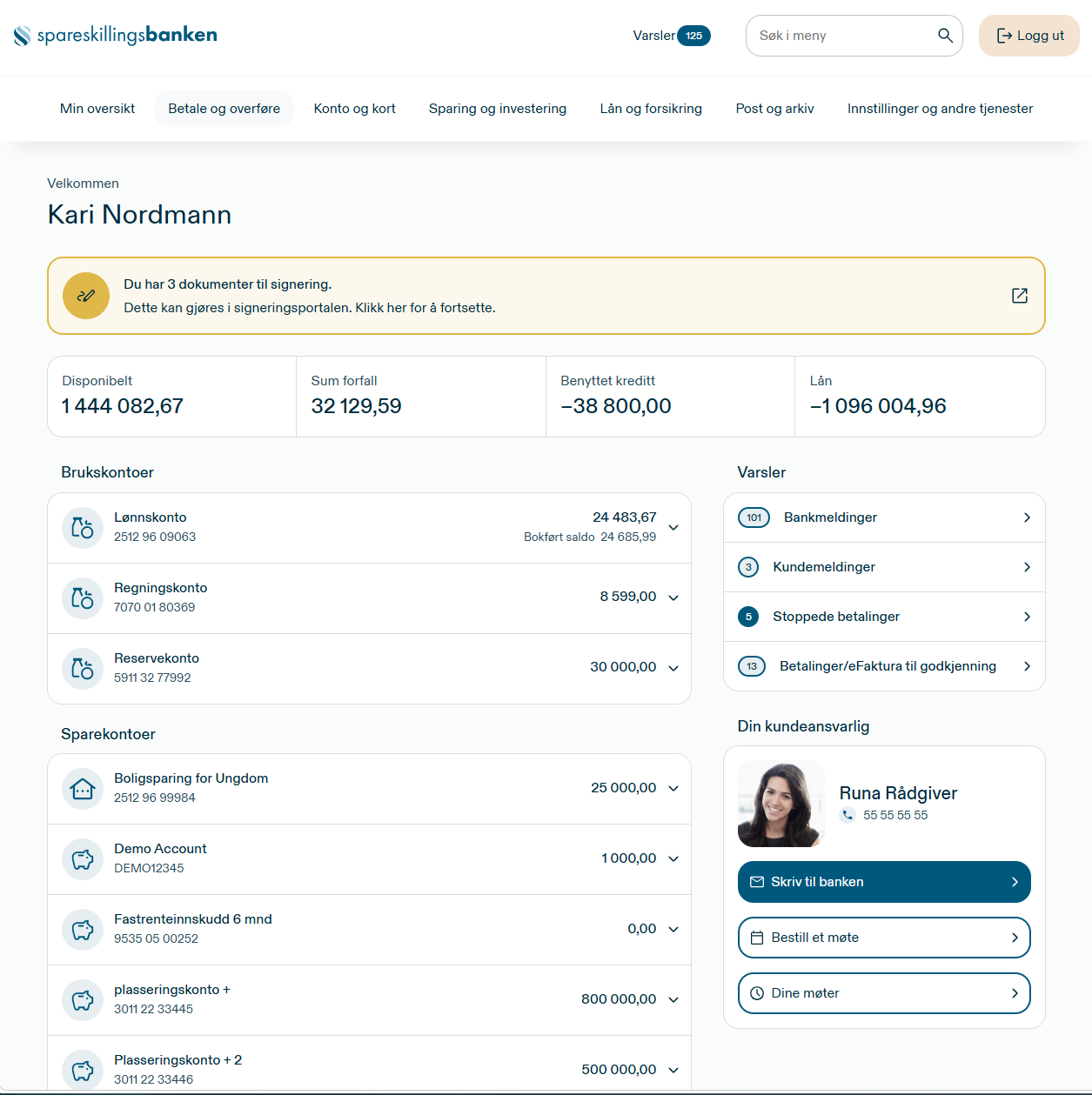1092x1095 pixels.
Task: Click the piggy bank icon for Demo Account
Action: 83,858
